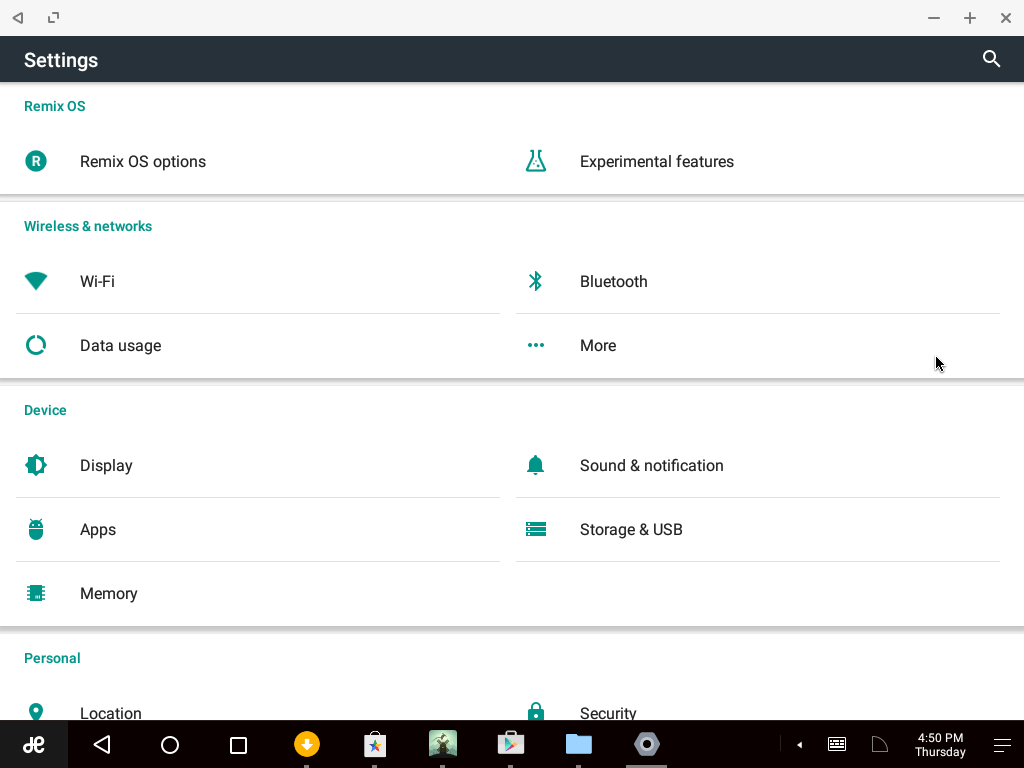This screenshot has height=768, width=1024.
Task: Open the "Storage & USB" label
Action: click(631, 530)
